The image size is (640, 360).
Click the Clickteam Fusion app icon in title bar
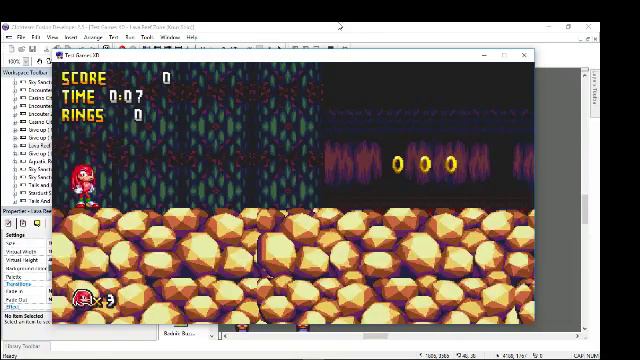[x=6, y=27]
